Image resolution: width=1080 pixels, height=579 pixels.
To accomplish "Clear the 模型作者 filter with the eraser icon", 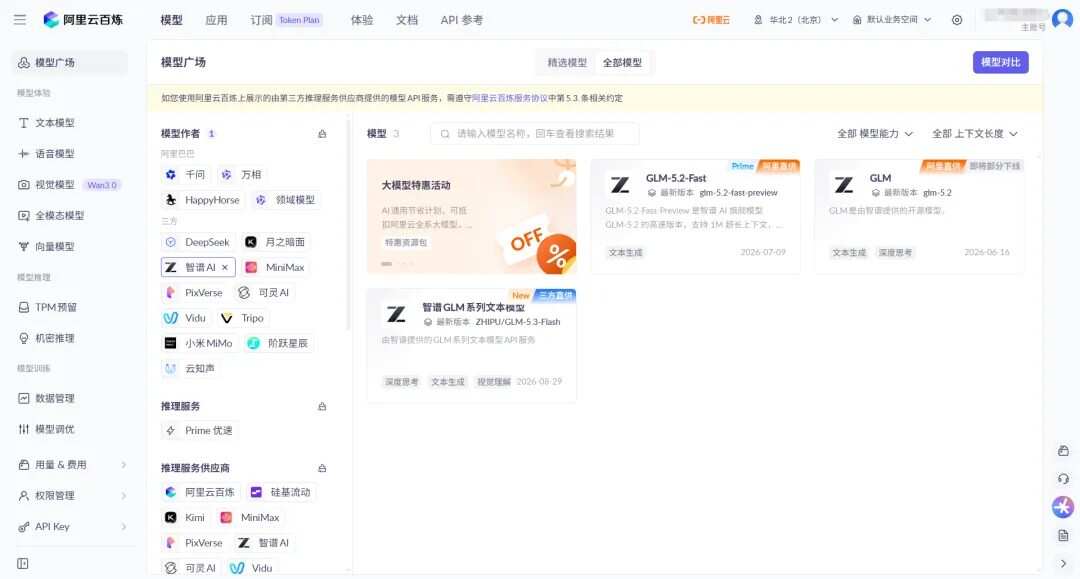I will (x=322, y=134).
